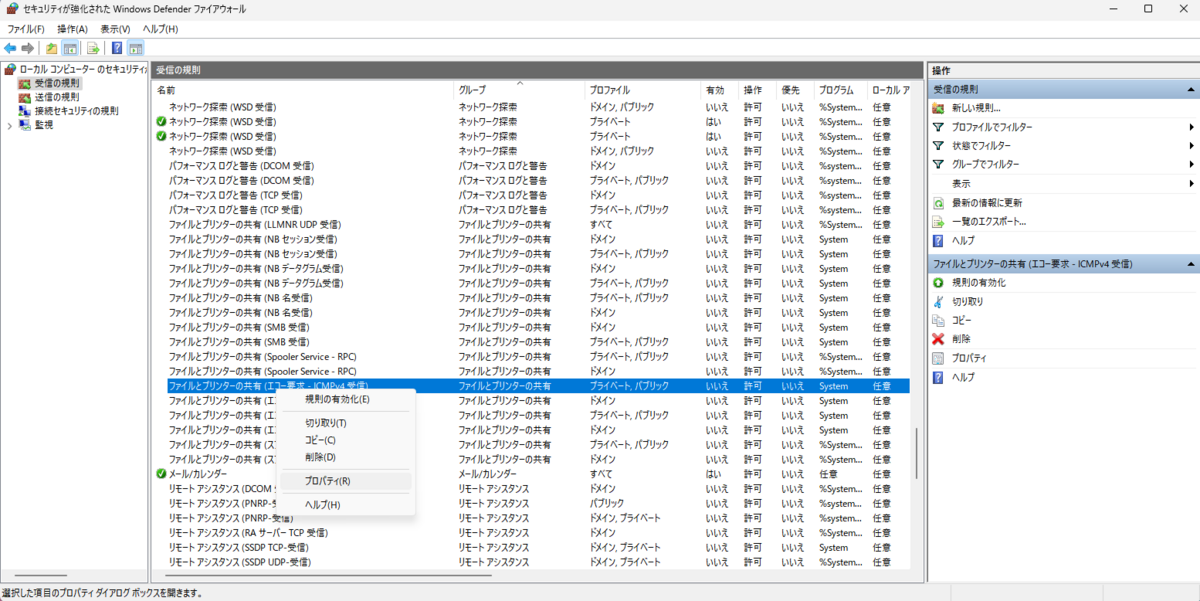Click the プログラム column header
Screen dimensions: 1200x601
[x=840, y=90]
